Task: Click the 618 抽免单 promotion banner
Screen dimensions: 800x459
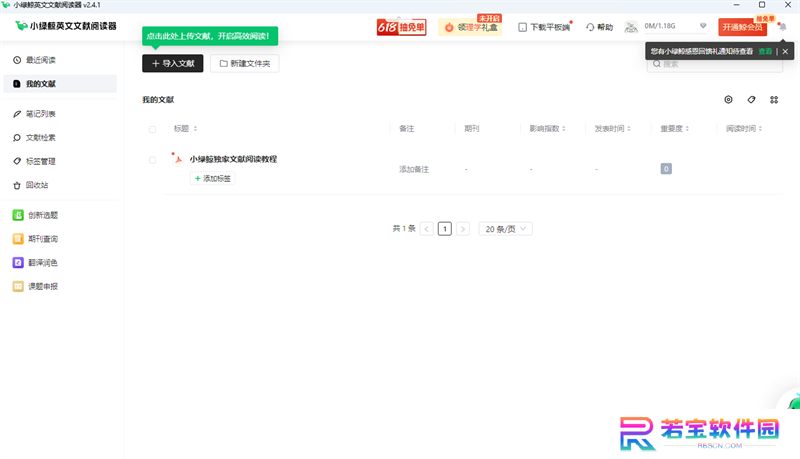Action: [x=402, y=27]
